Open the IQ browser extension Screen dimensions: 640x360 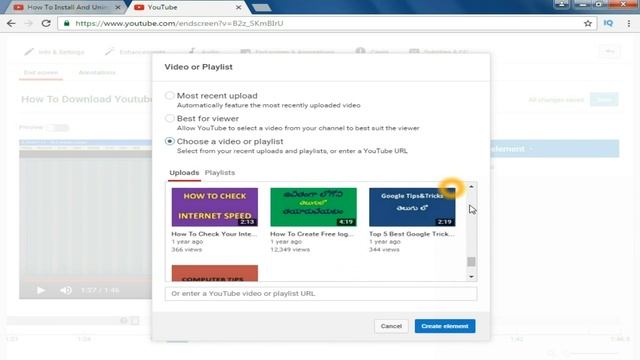608,23
